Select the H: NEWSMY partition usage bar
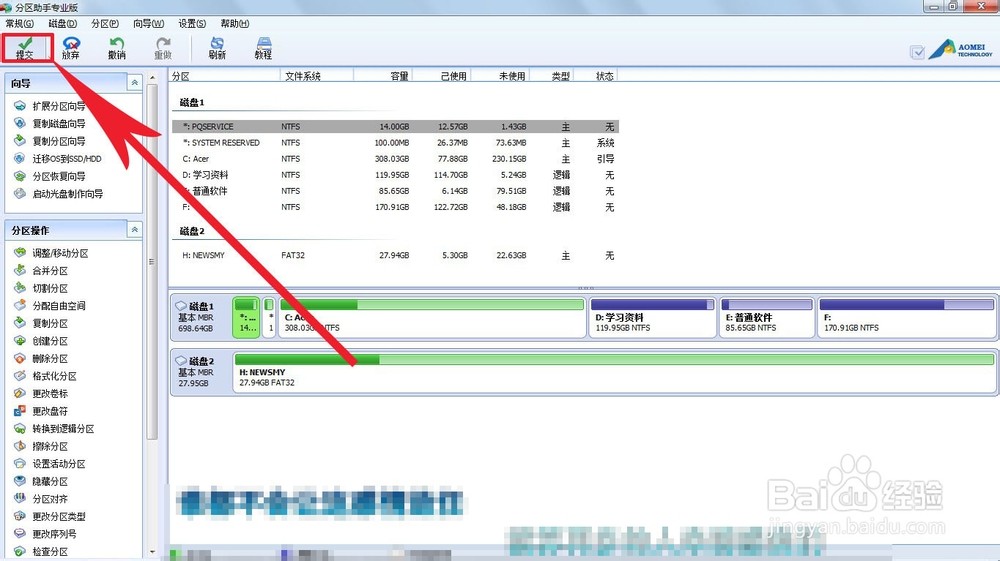 click(614, 369)
